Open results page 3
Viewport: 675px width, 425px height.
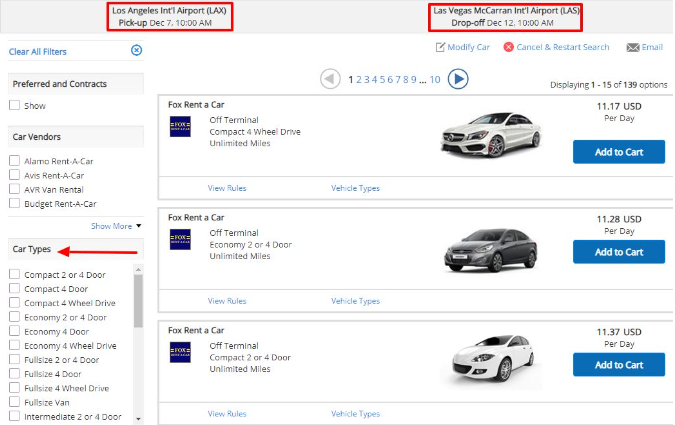(x=366, y=80)
